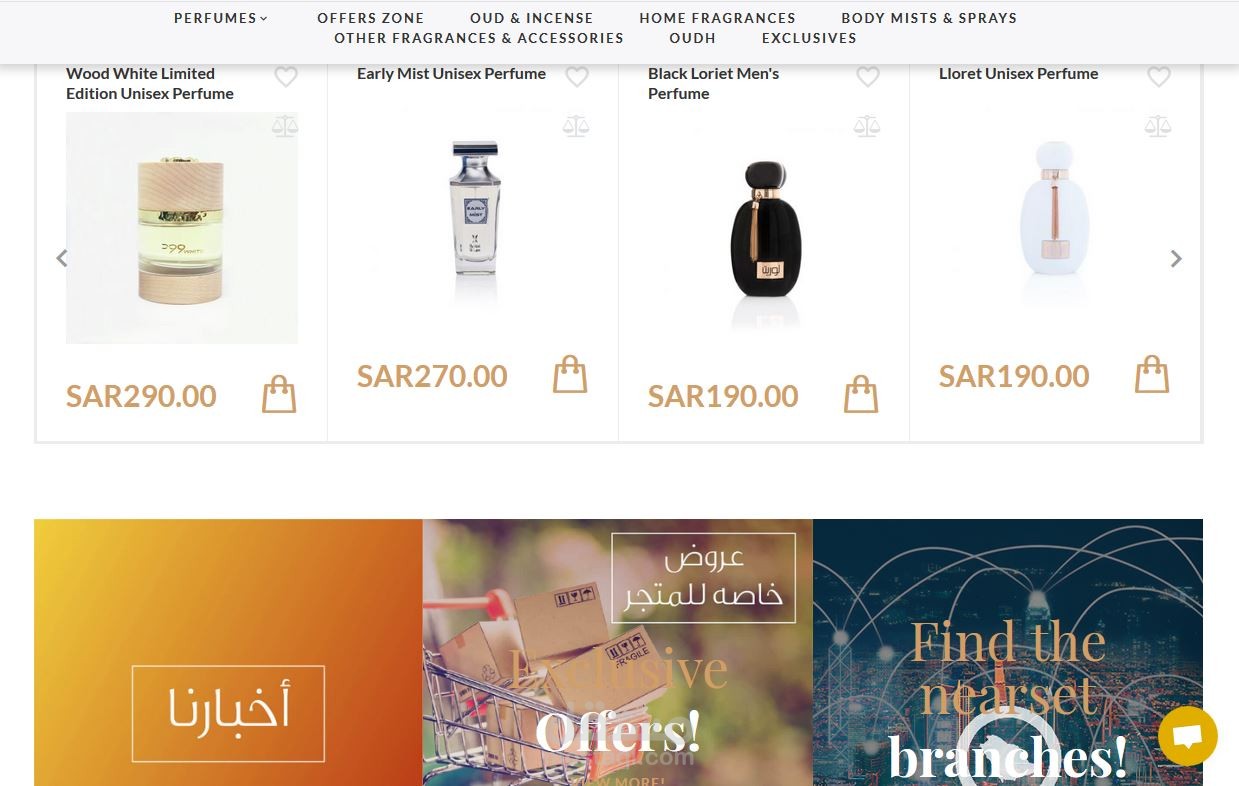Screen dimensions: 1239x786
Task: Compare Lloret Unisex Perfume with scales icon
Action: point(1158,126)
